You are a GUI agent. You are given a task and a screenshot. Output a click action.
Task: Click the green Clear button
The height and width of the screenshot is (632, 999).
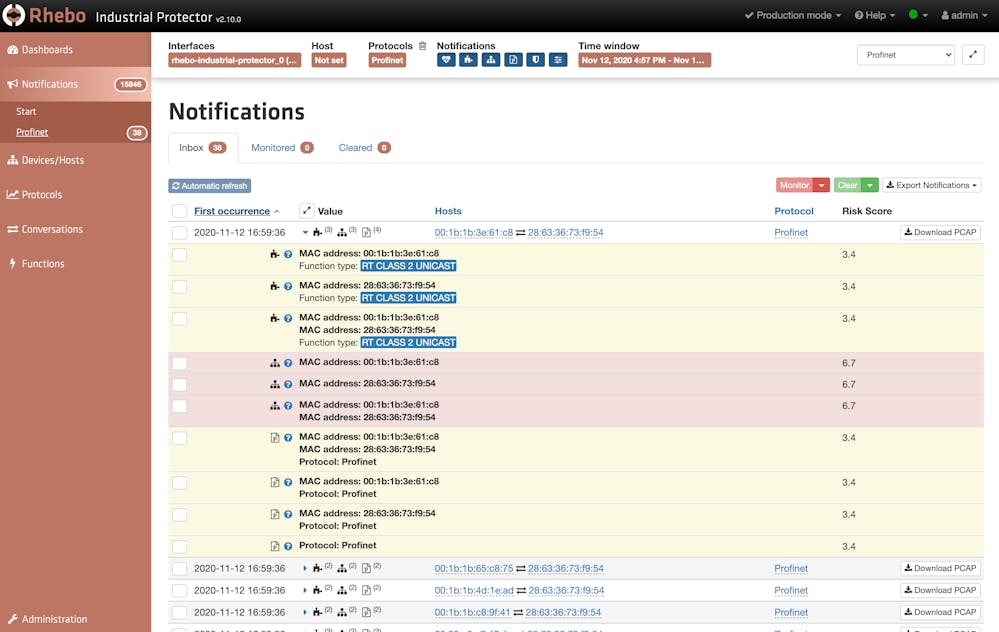click(x=847, y=185)
